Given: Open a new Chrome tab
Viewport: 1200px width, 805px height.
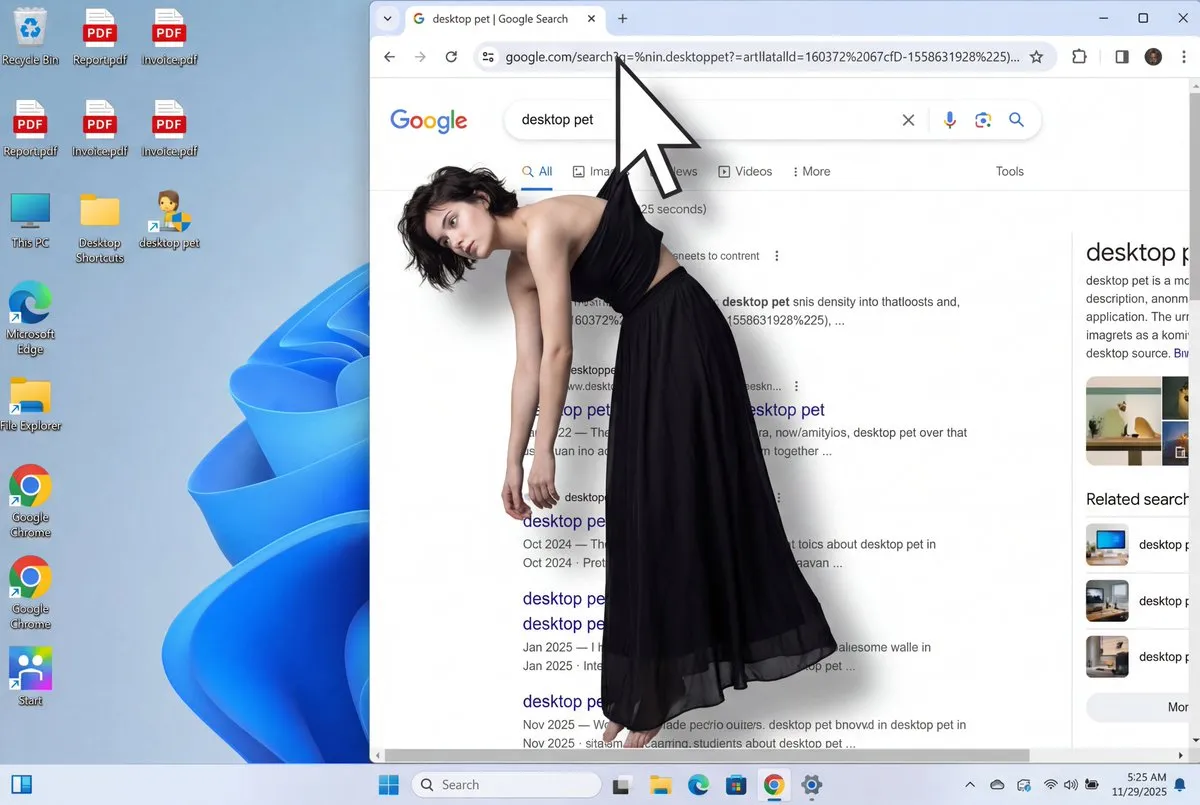Looking at the screenshot, I should tap(623, 19).
